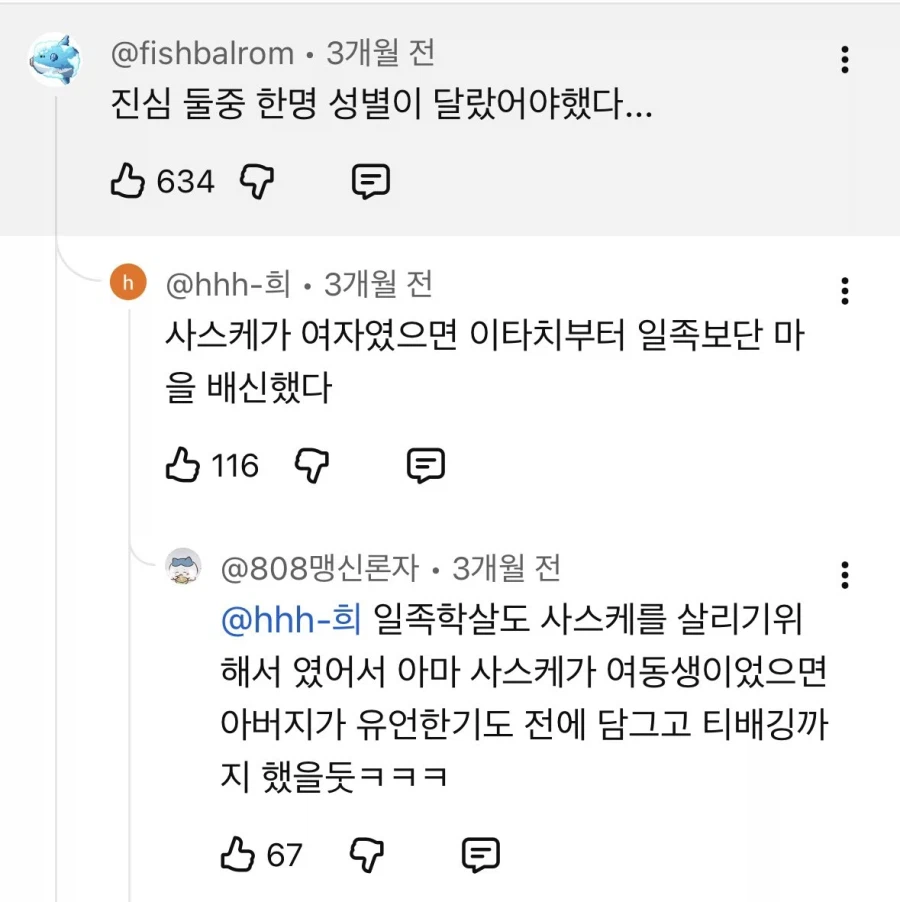
Task: Open options menu for @hhh-희's reply
Action: coord(845,291)
